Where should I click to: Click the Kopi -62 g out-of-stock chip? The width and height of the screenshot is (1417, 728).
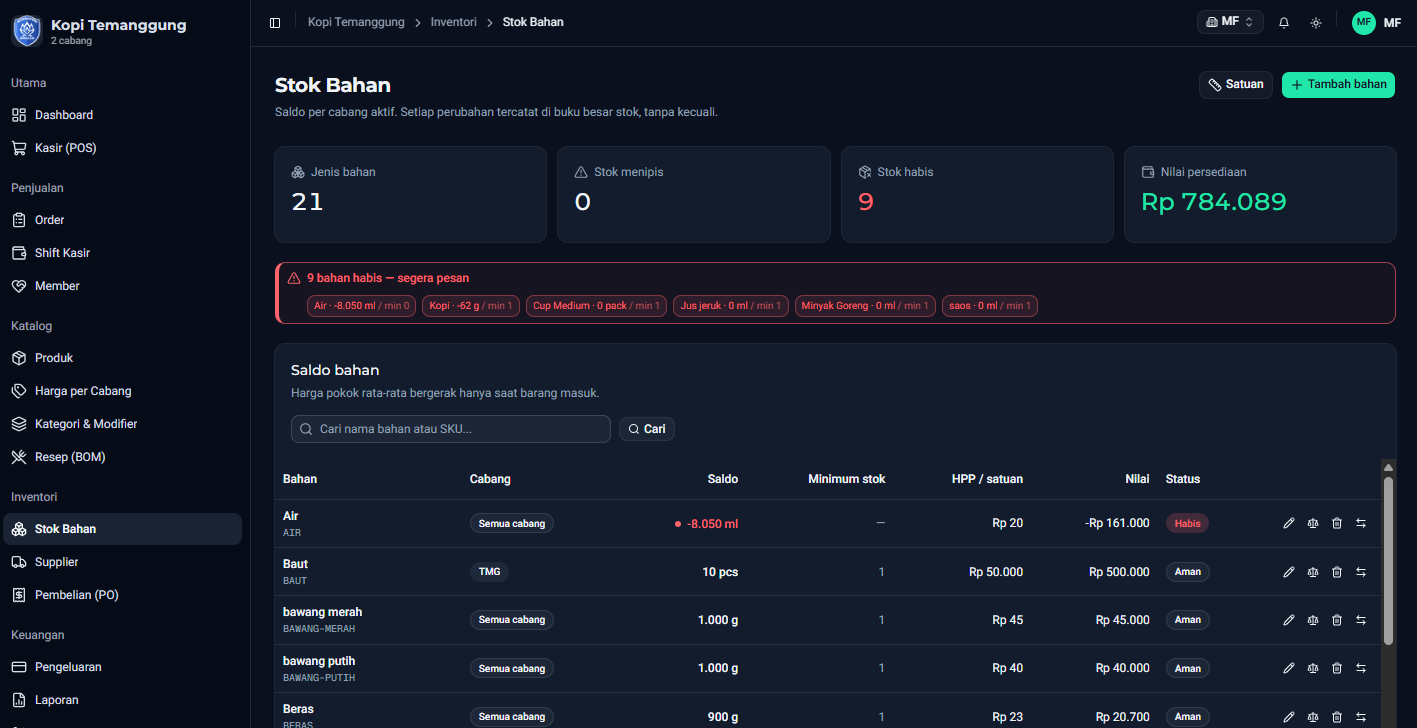(471, 306)
